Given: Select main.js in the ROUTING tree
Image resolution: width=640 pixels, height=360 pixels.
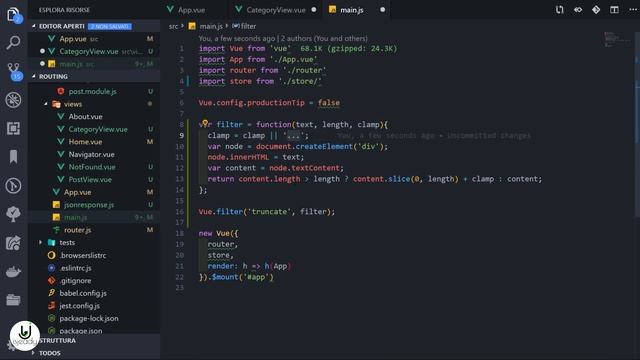Looking at the screenshot, I should (94, 217).
